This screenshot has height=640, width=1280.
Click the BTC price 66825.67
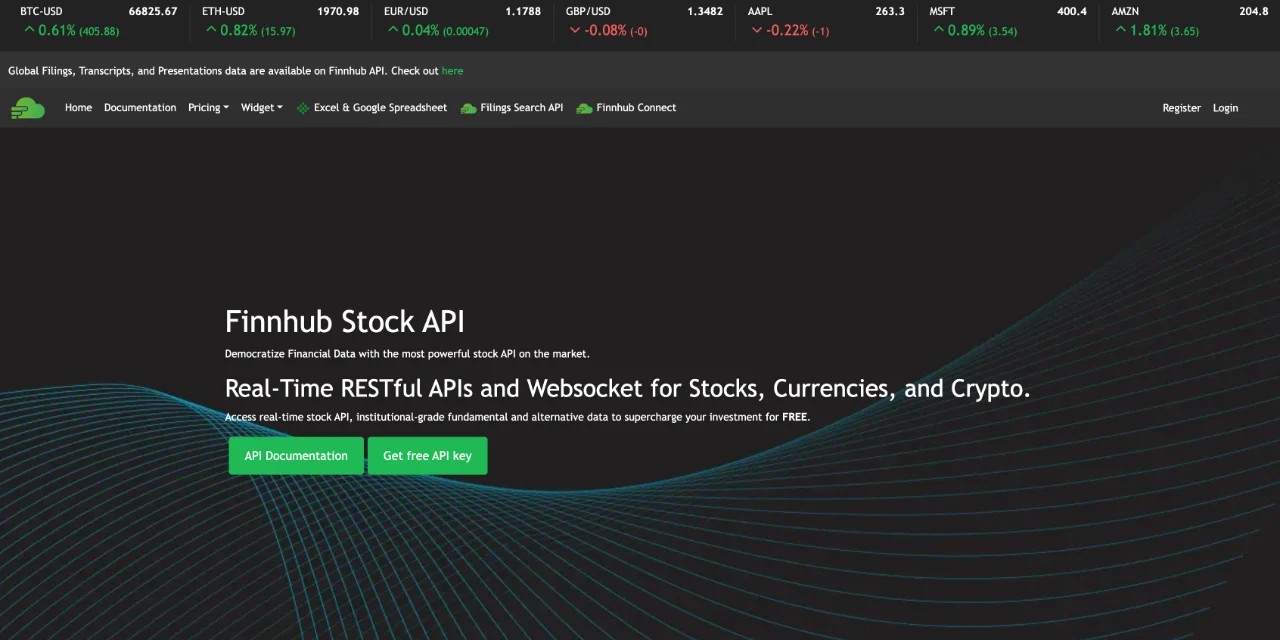point(153,12)
